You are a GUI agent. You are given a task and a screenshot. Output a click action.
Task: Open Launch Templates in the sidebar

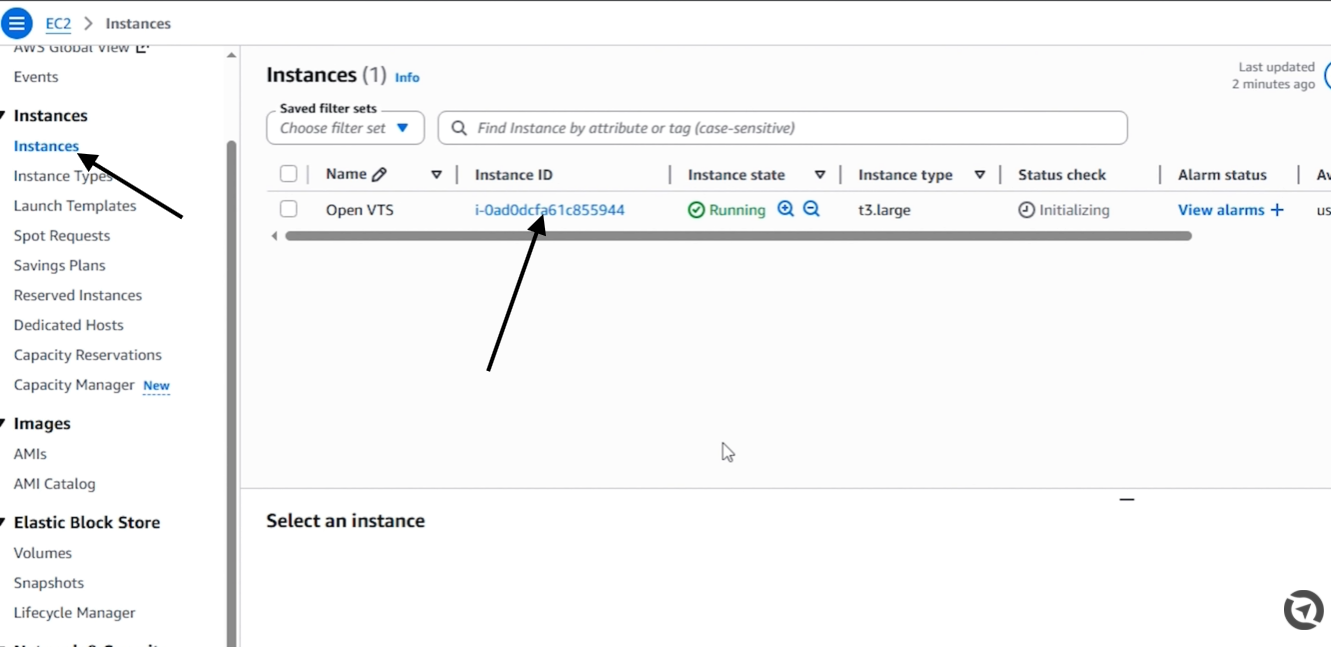[75, 206]
